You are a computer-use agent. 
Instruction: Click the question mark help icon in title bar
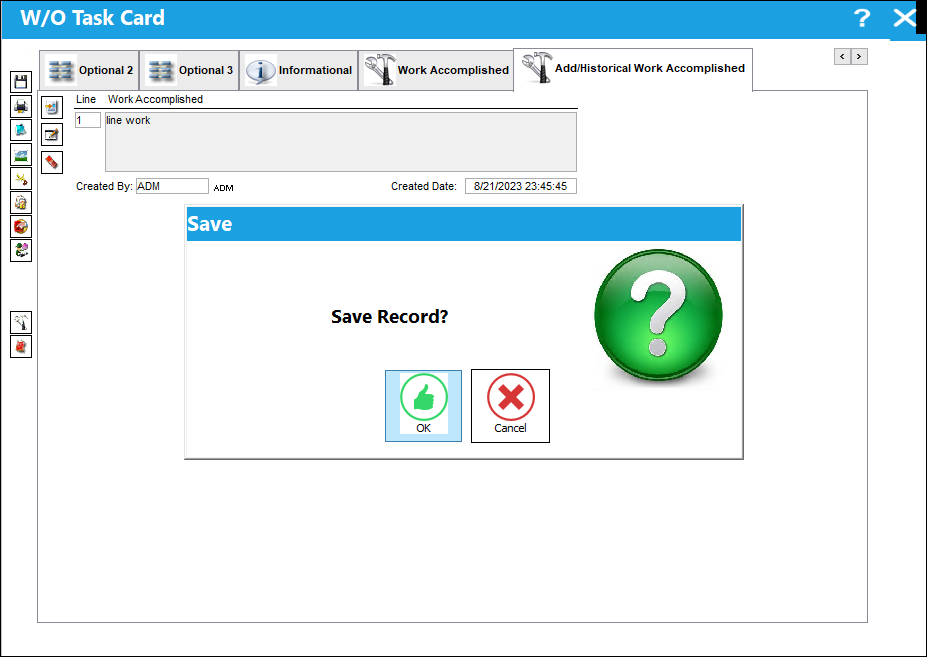coord(862,18)
